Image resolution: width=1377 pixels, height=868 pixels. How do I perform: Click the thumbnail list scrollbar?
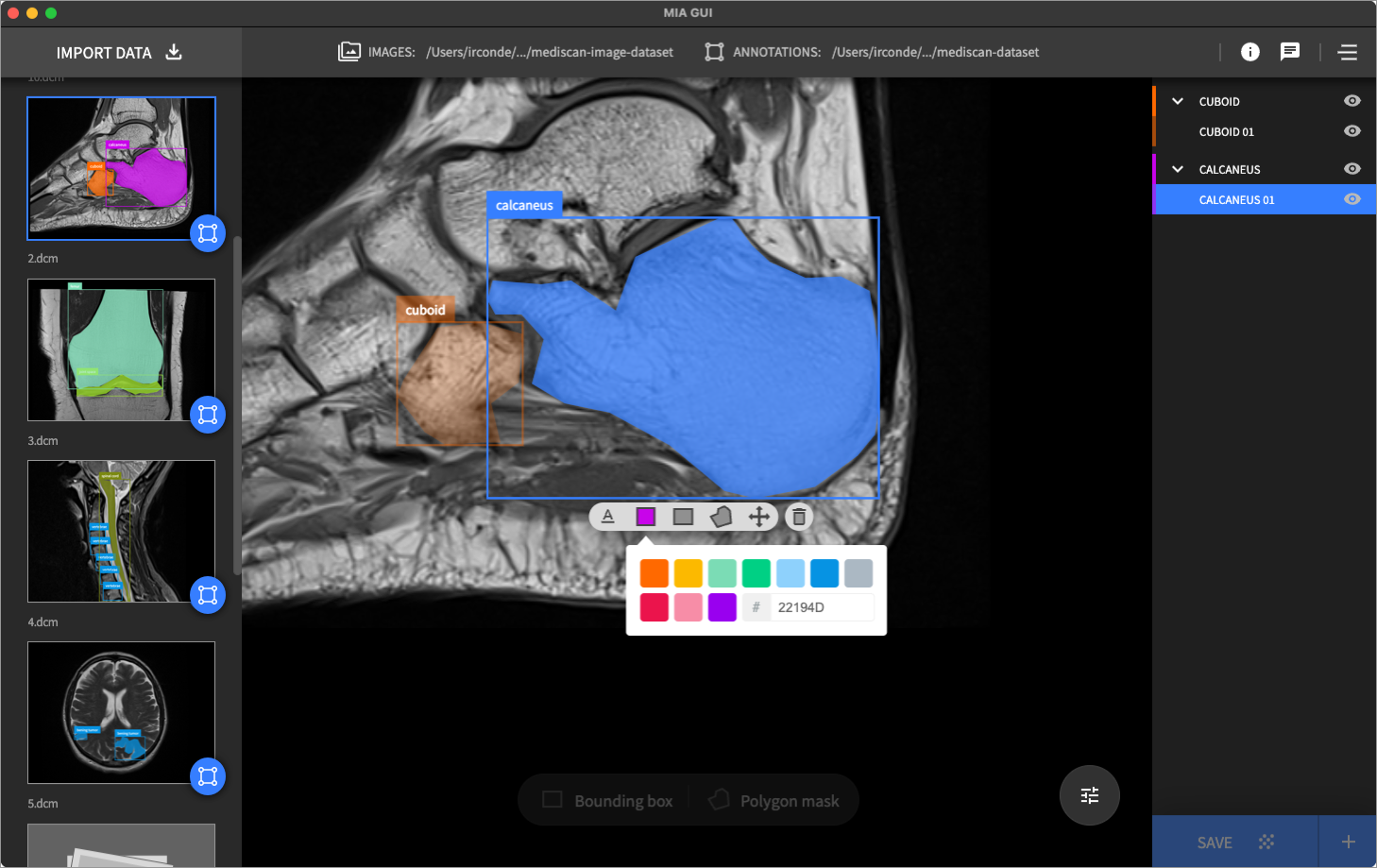click(237, 404)
